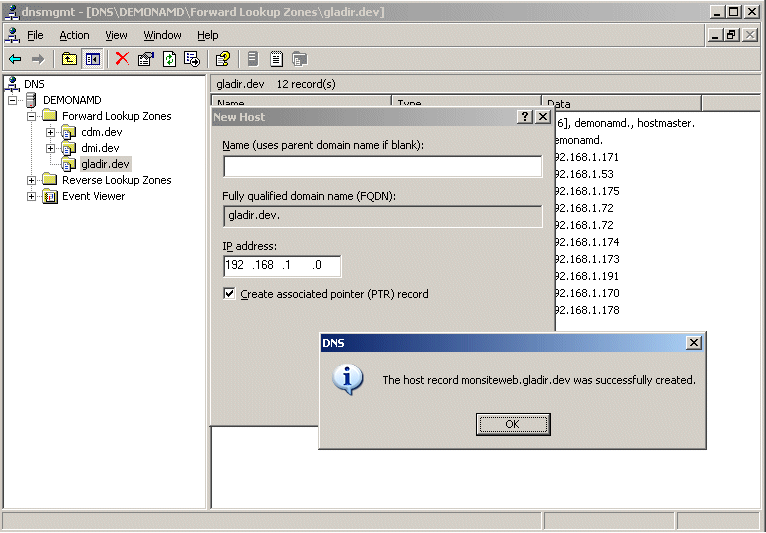766x533 pixels.
Task: Open the Action menu
Action: pos(74,35)
